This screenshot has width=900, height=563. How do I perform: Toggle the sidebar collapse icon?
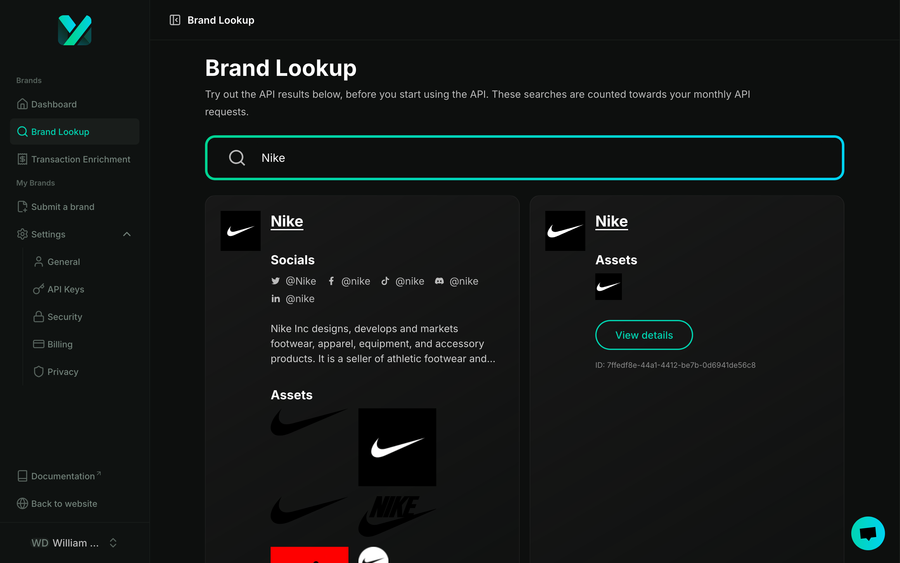175,20
